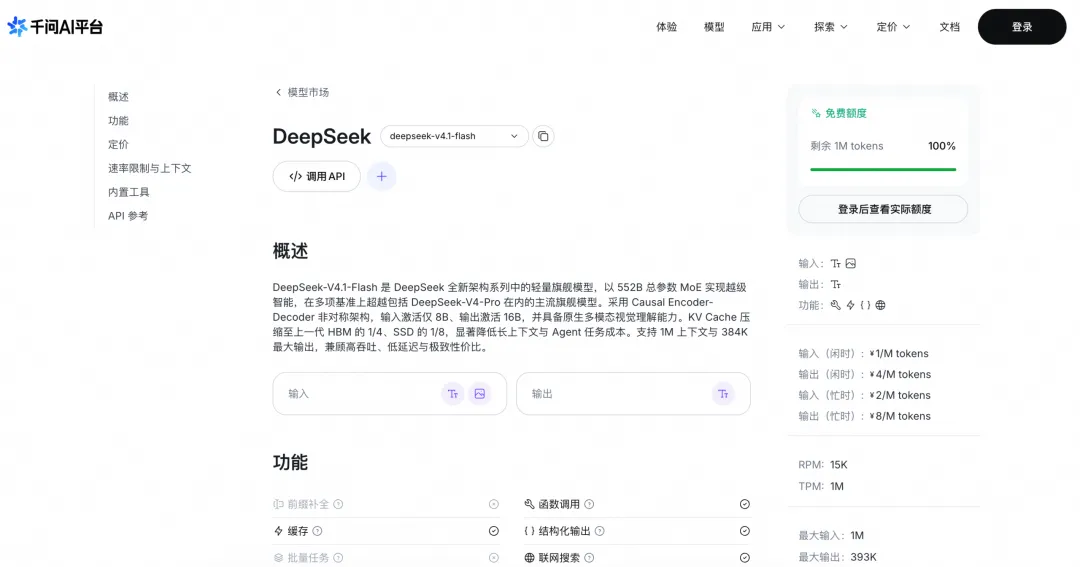Click the DeepSeek heading
The image size is (1080, 567).
click(x=322, y=136)
